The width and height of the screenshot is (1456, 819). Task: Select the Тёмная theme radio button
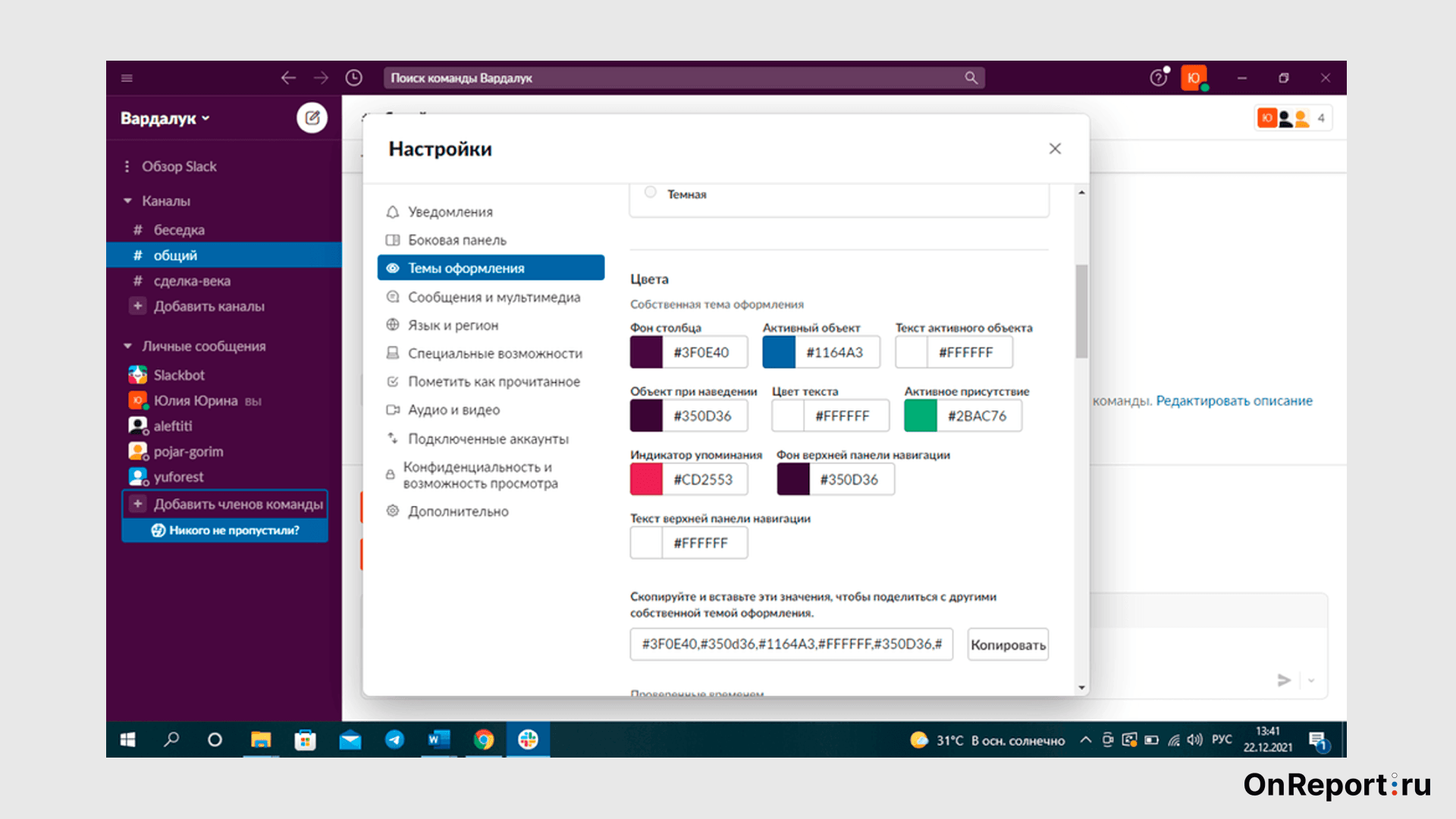650,193
